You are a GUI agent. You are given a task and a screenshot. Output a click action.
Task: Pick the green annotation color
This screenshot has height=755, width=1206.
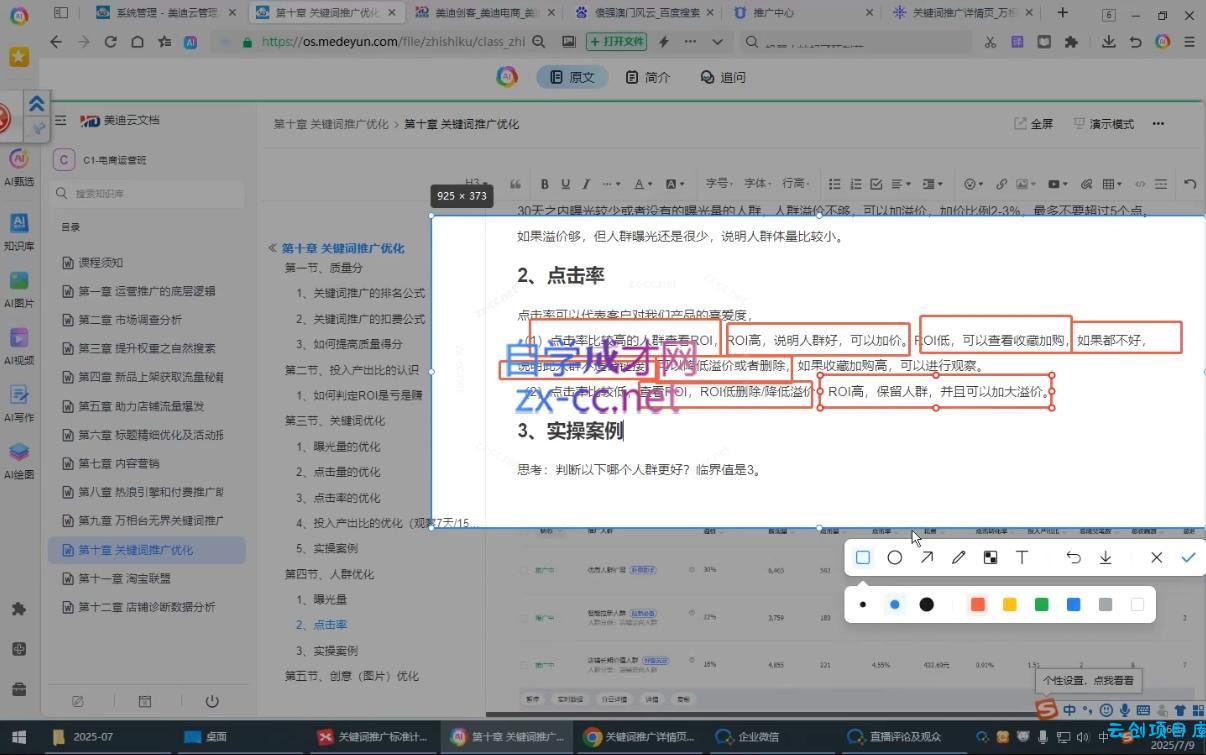pyautogui.click(x=1041, y=605)
